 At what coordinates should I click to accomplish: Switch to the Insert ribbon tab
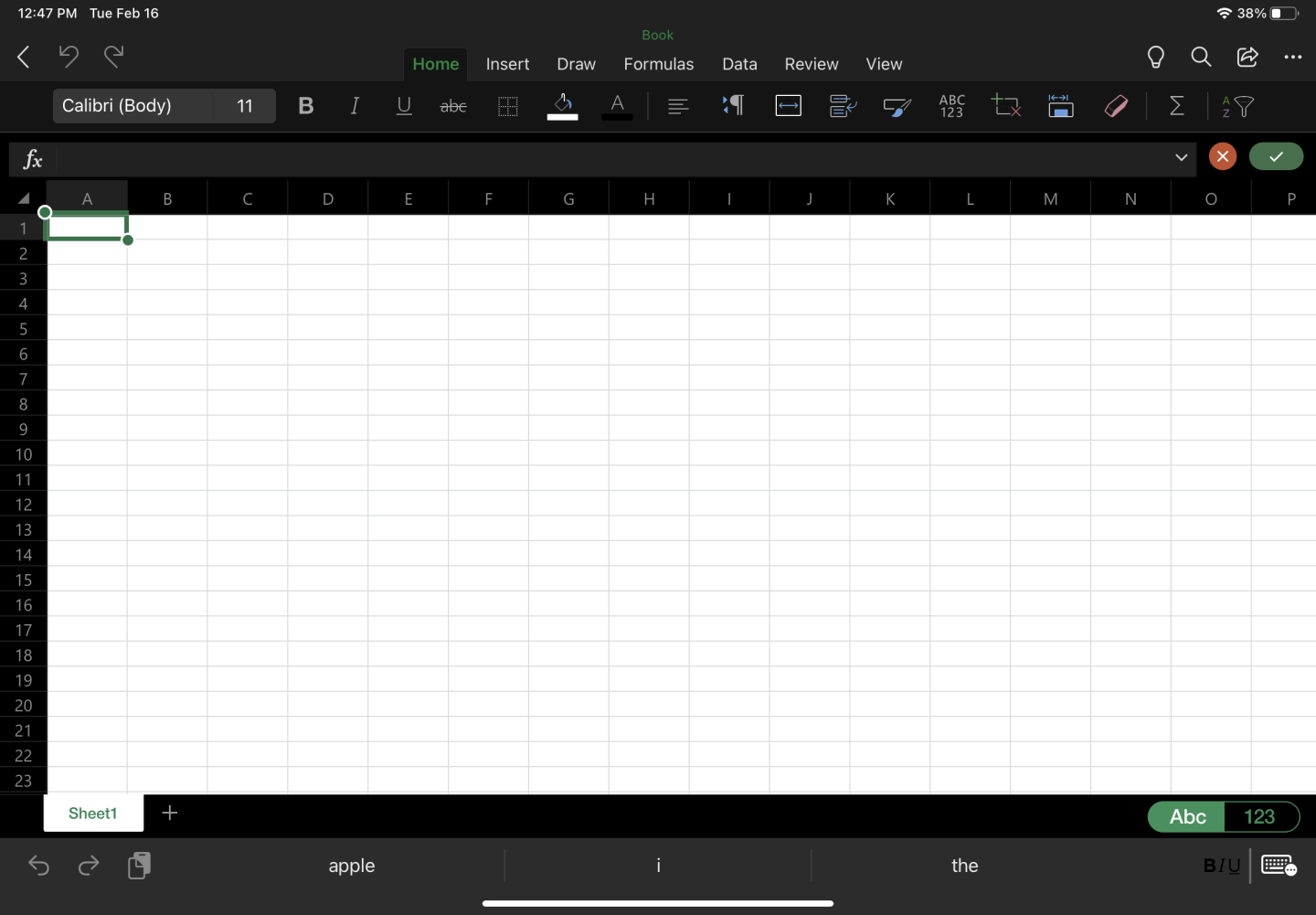(508, 64)
